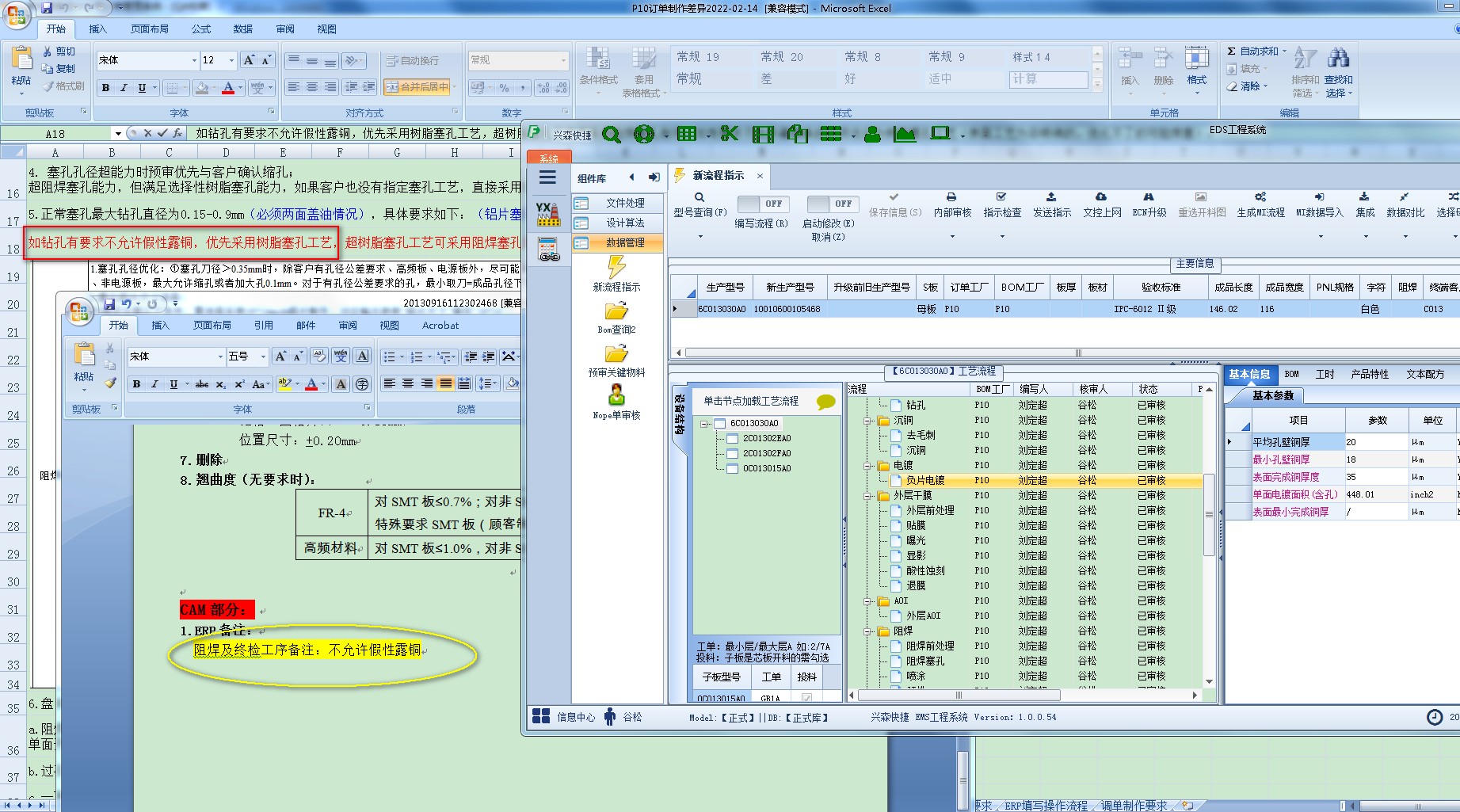The image size is (1460, 812).
Task: Click the YX factory icon in the EDS sidebar
Action: tap(548, 214)
